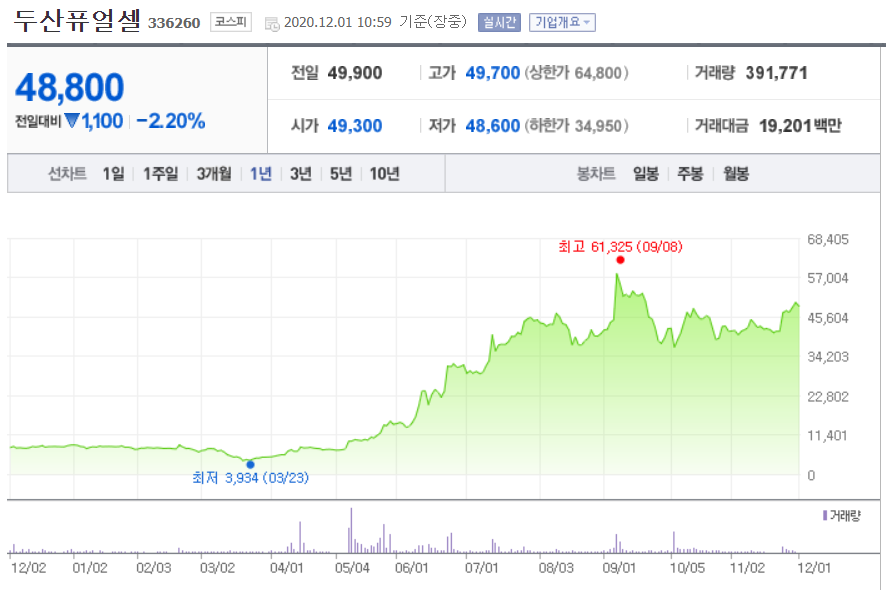The image size is (886, 590).
Task: Click the current price 48,800
Action: click(x=69, y=88)
